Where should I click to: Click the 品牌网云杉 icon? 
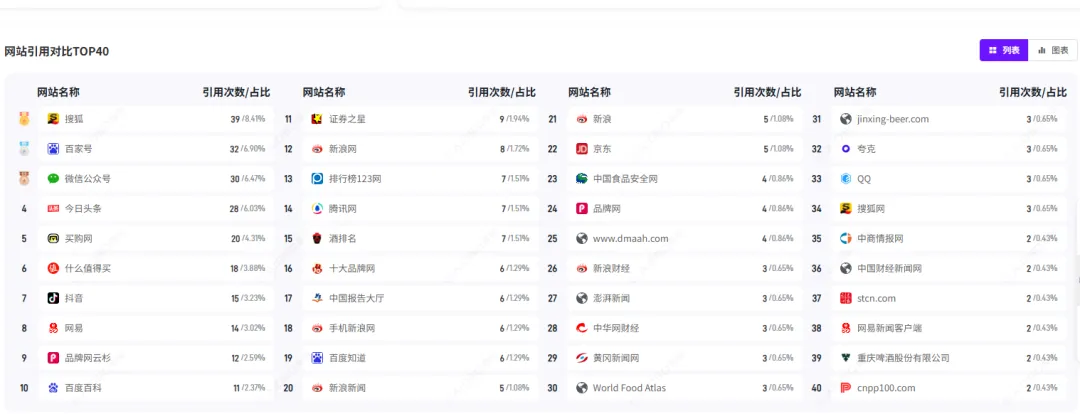(53, 358)
